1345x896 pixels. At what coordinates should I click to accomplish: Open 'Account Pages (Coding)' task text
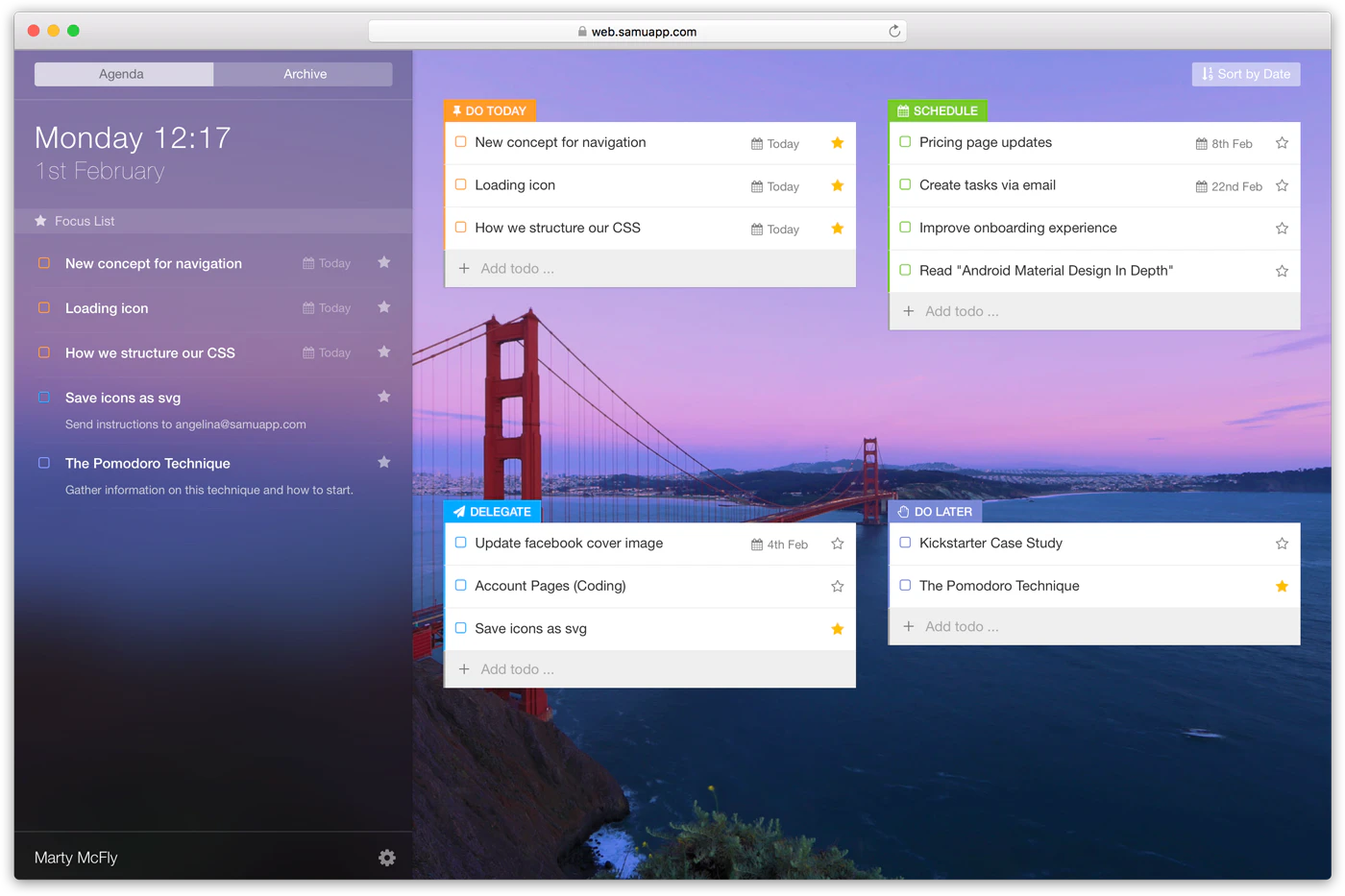(x=550, y=586)
